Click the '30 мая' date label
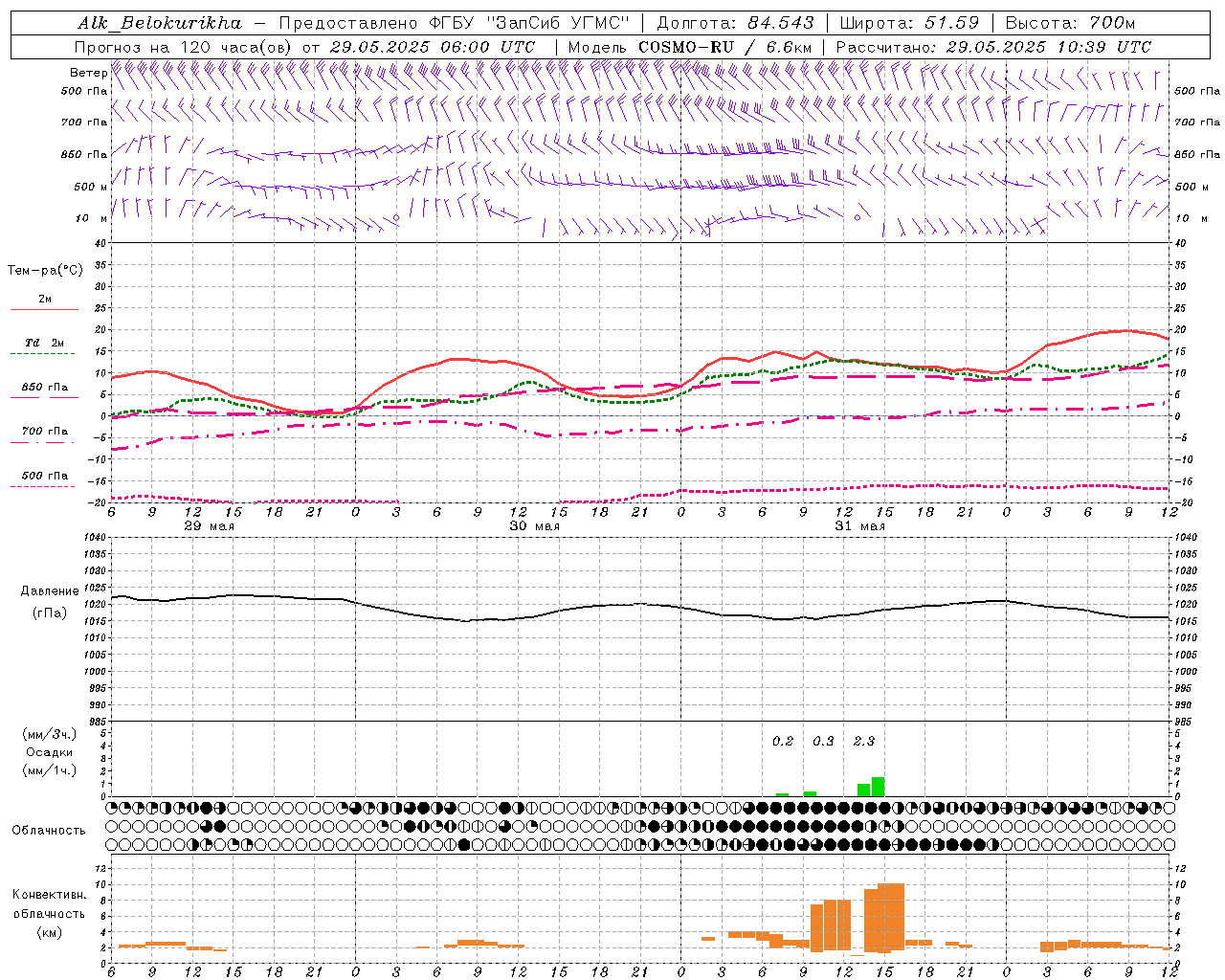 tap(535, 526)
